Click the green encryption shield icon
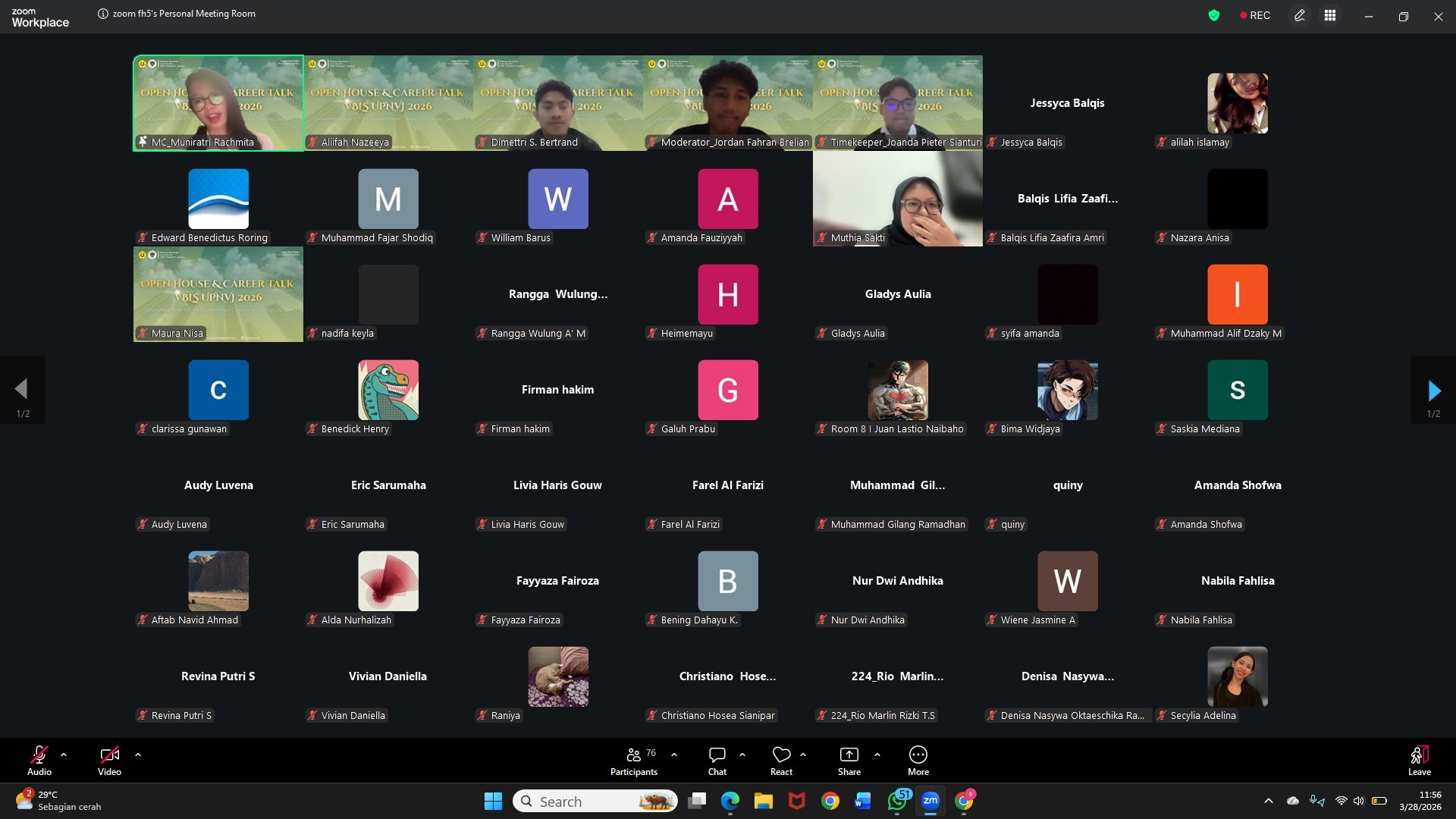Image resolution: width=1456 pixels, height=819 pixels. (x=1214, y=15)
